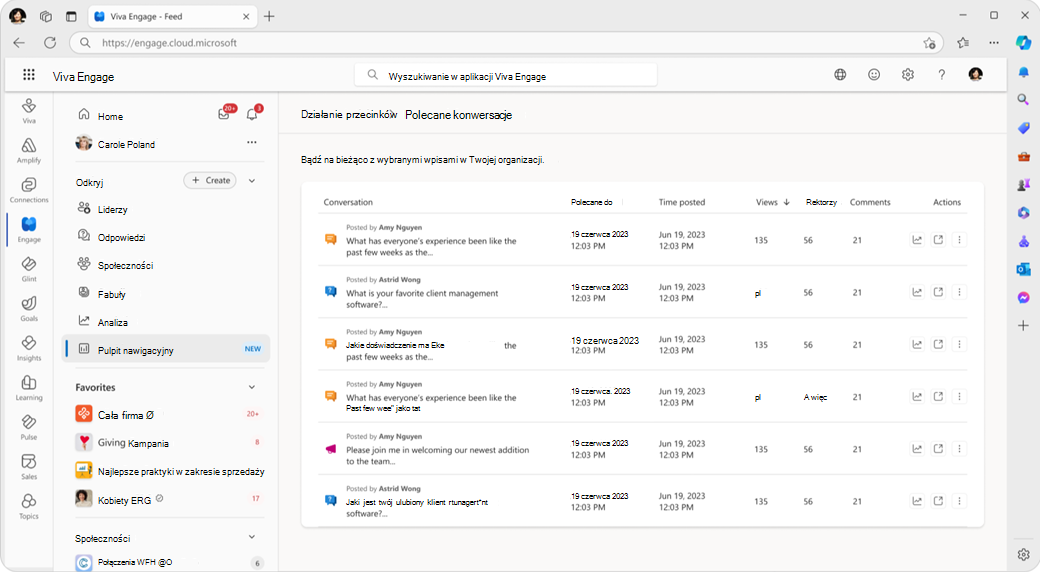Open the help question mark icon
The image size is (1040, 572).
tap(942, 74)
